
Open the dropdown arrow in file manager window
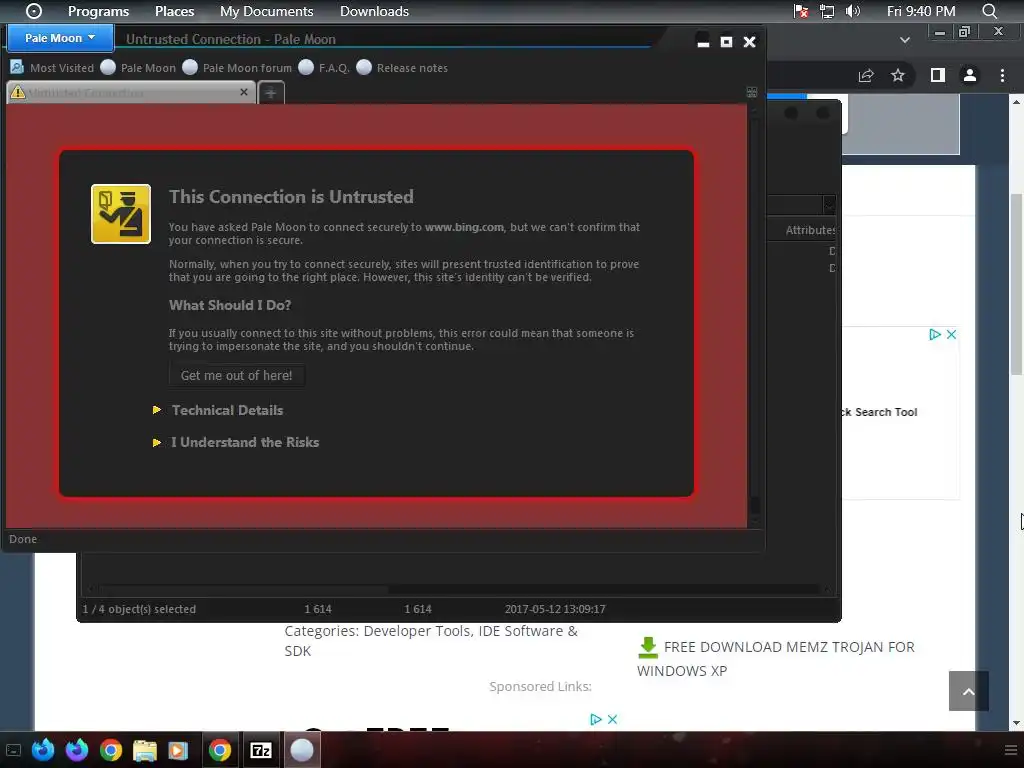829,204
